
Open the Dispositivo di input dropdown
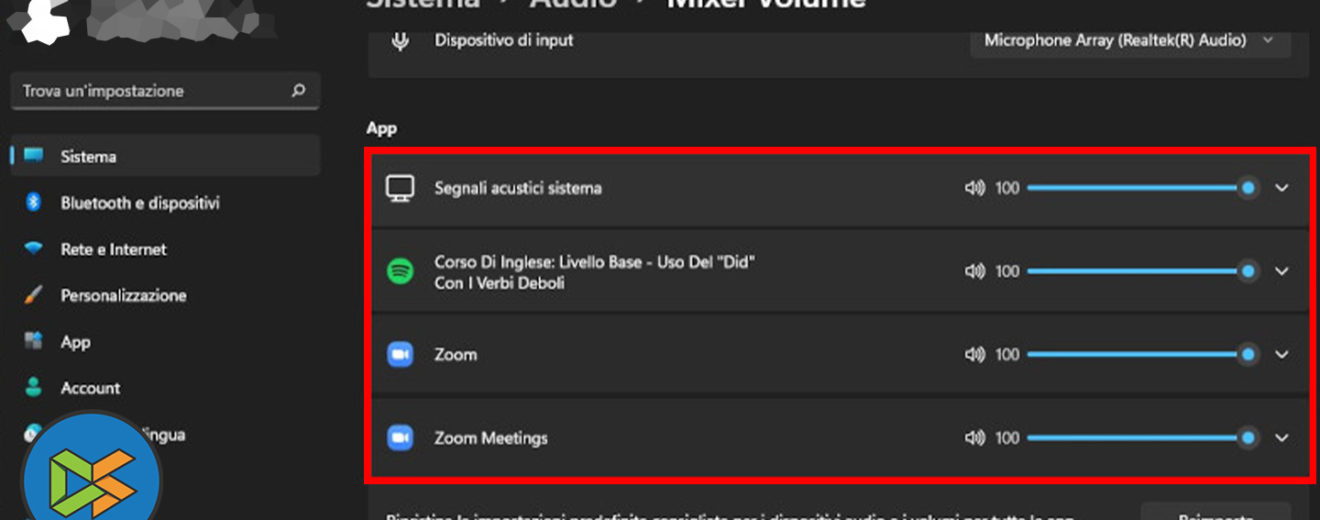[x=1130, y=41]
